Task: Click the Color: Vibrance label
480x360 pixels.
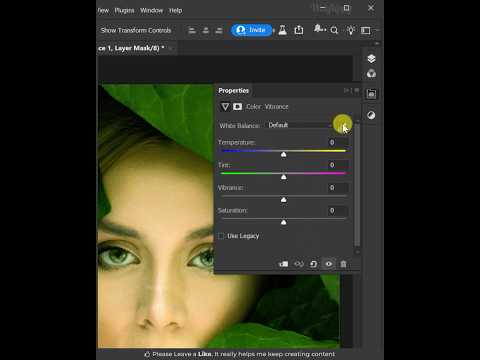Action: [x=267, y=107]
